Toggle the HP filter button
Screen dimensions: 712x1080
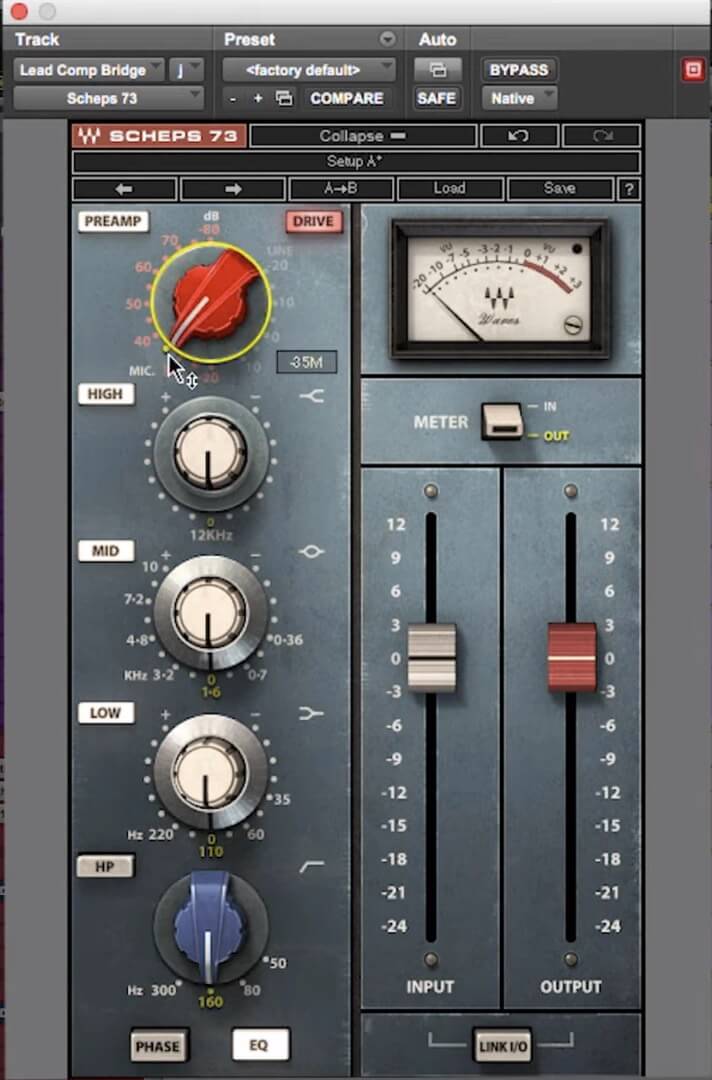[x=105, y=866]
